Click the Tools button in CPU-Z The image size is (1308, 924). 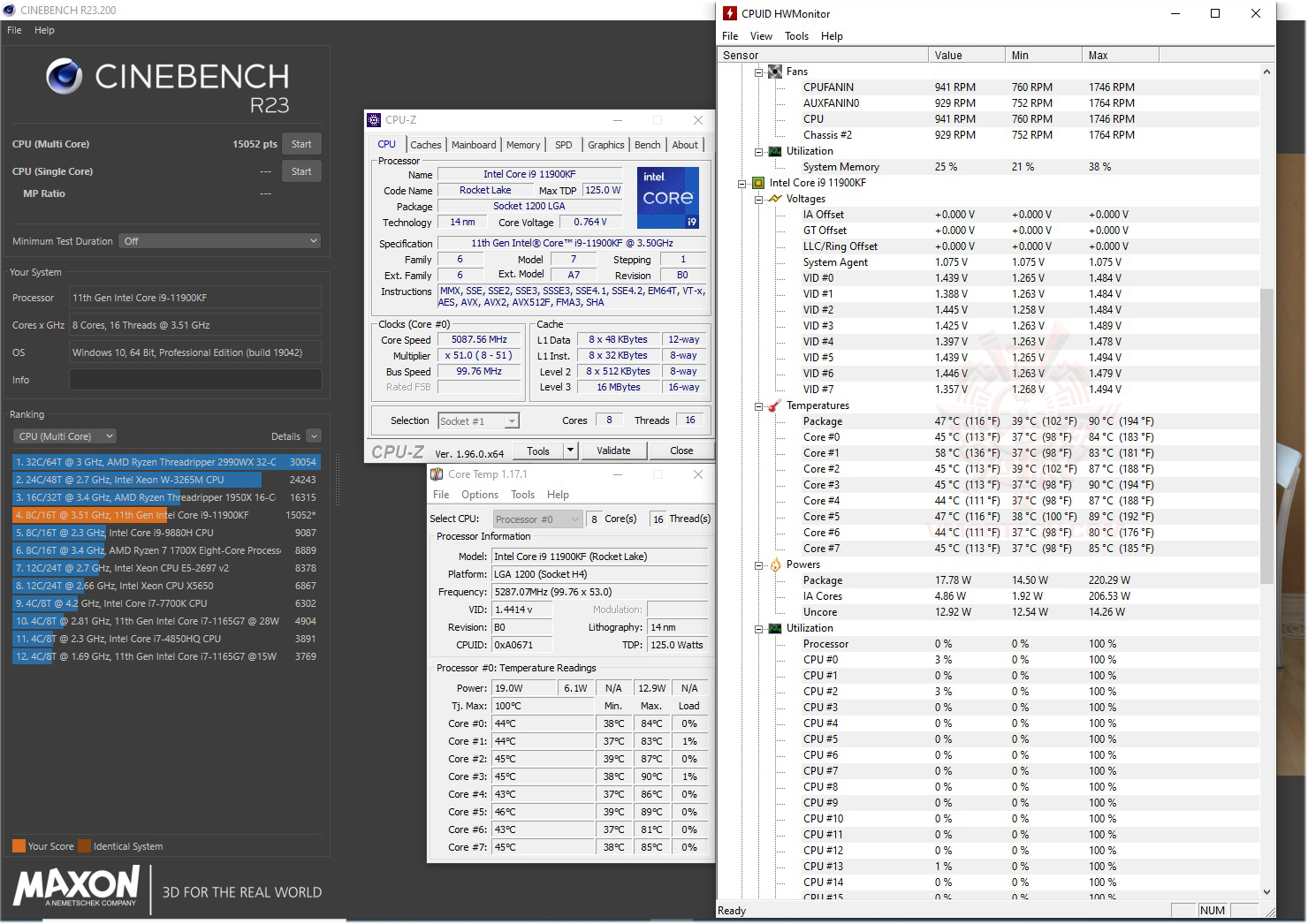coord(538,451)
